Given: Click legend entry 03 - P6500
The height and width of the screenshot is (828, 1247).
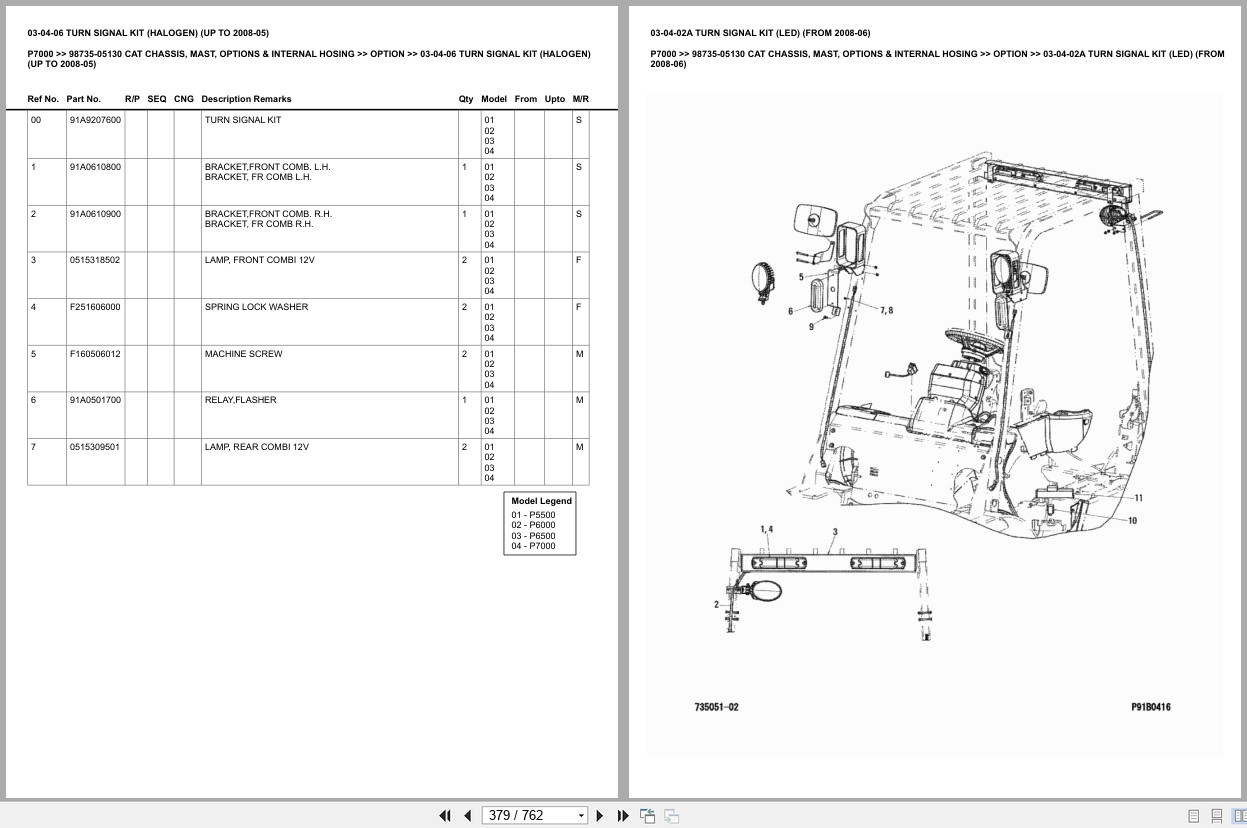Looking at the screenshot, I should tap(533, 536).
